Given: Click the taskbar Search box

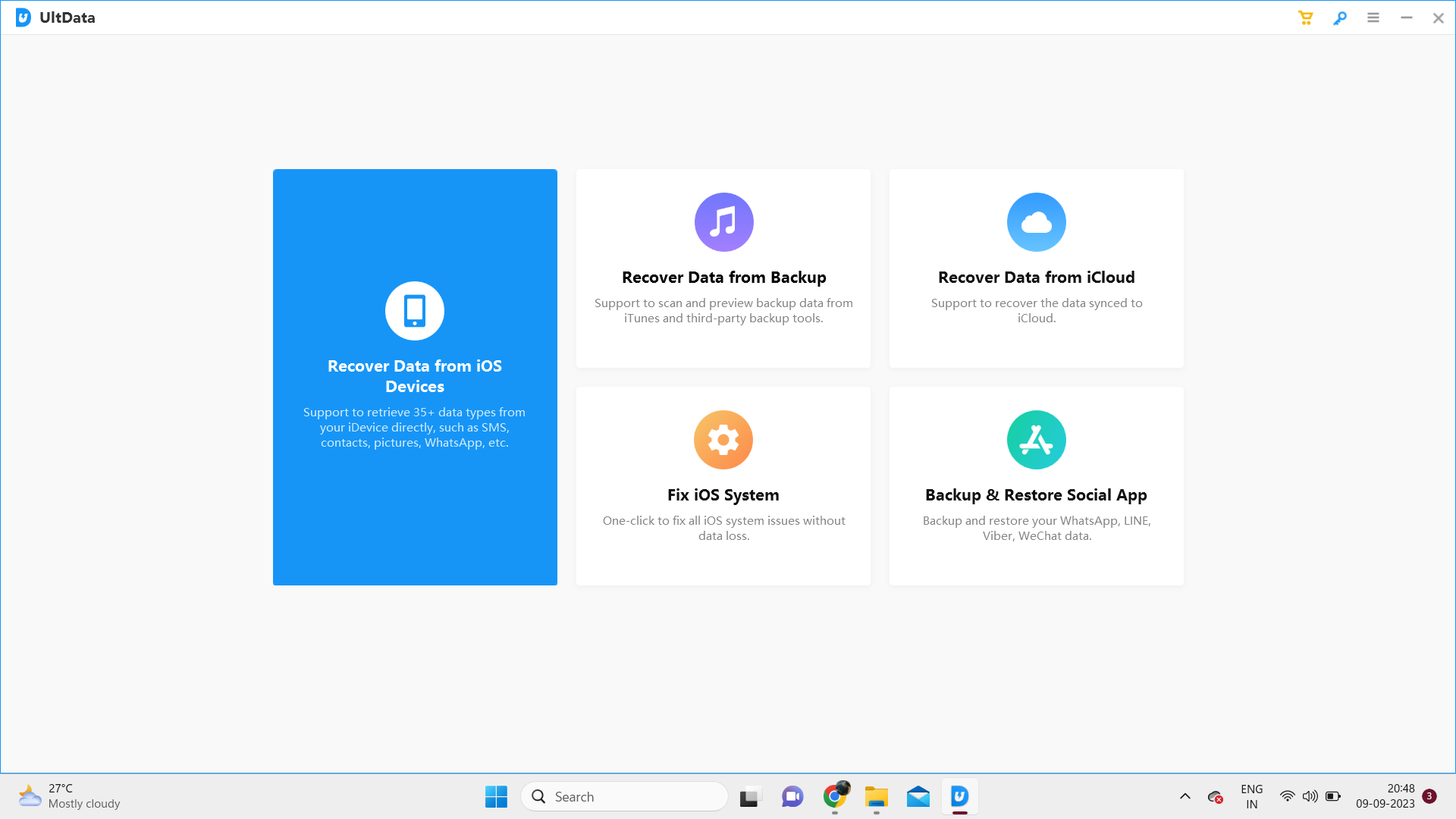Looking at the screenshot, I should point(624,797).
